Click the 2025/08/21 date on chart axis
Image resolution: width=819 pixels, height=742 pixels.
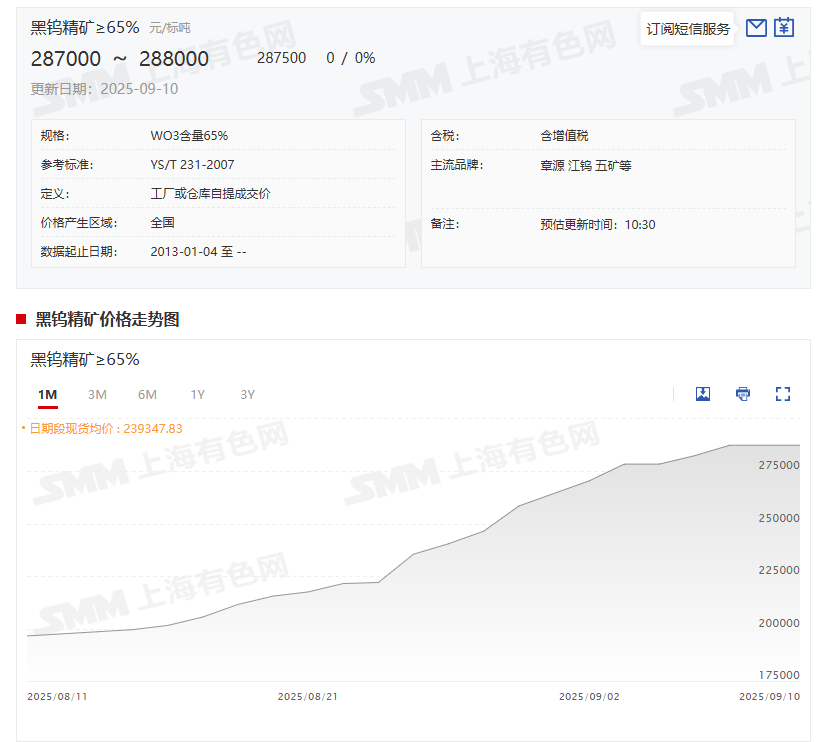pos(305,696)
